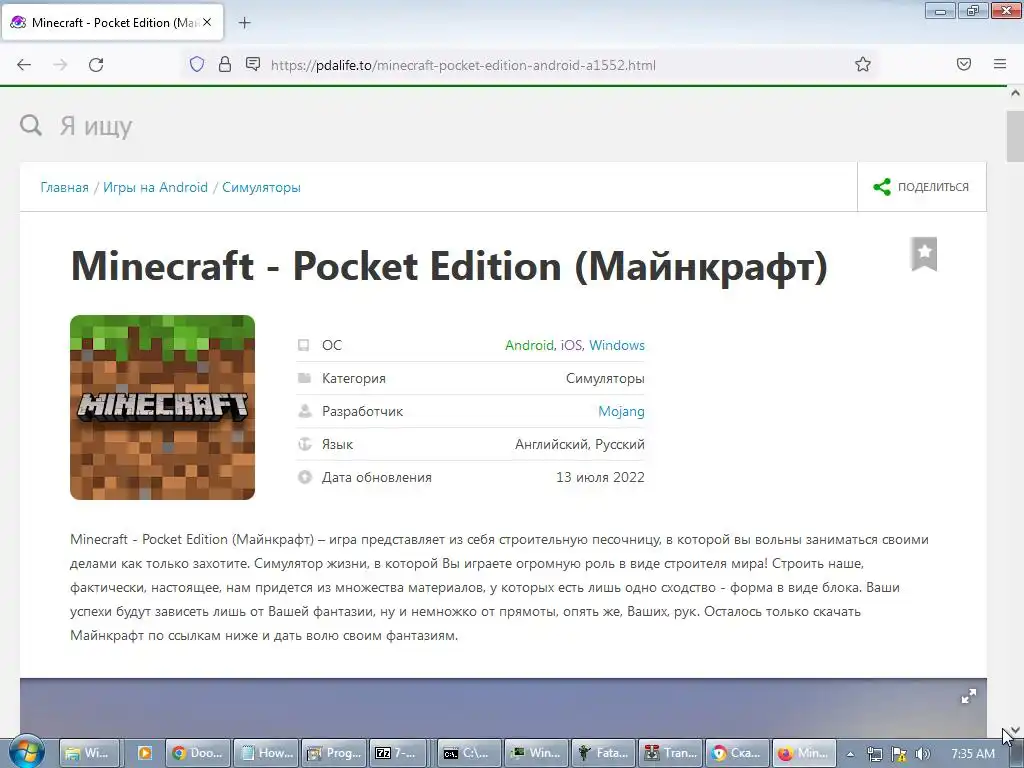Open the Главная breadcrumb link

click(65, 187)
